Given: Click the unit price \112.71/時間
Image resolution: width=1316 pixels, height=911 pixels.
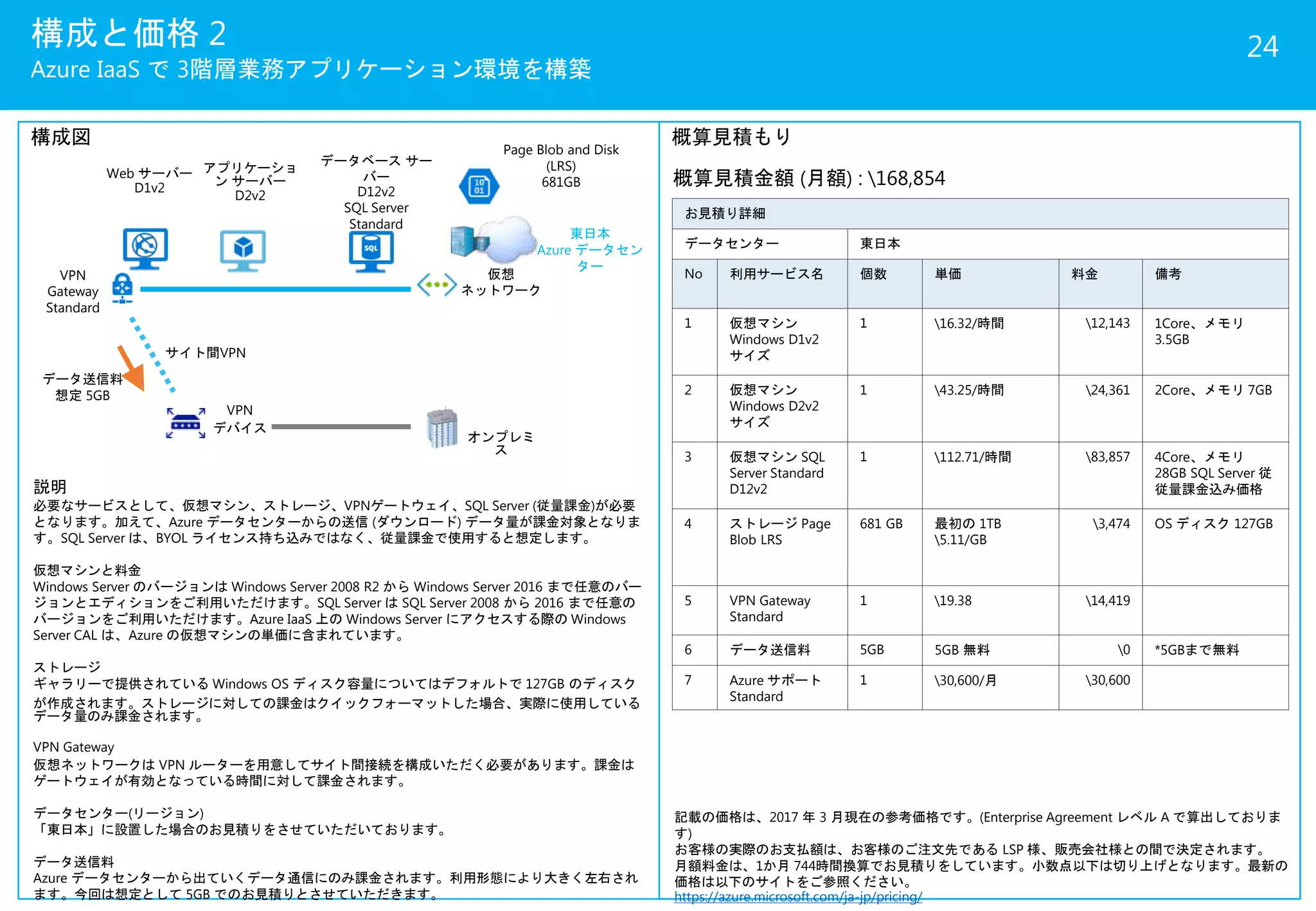Looking at the screenshot, I should click(x=973, y=457).
